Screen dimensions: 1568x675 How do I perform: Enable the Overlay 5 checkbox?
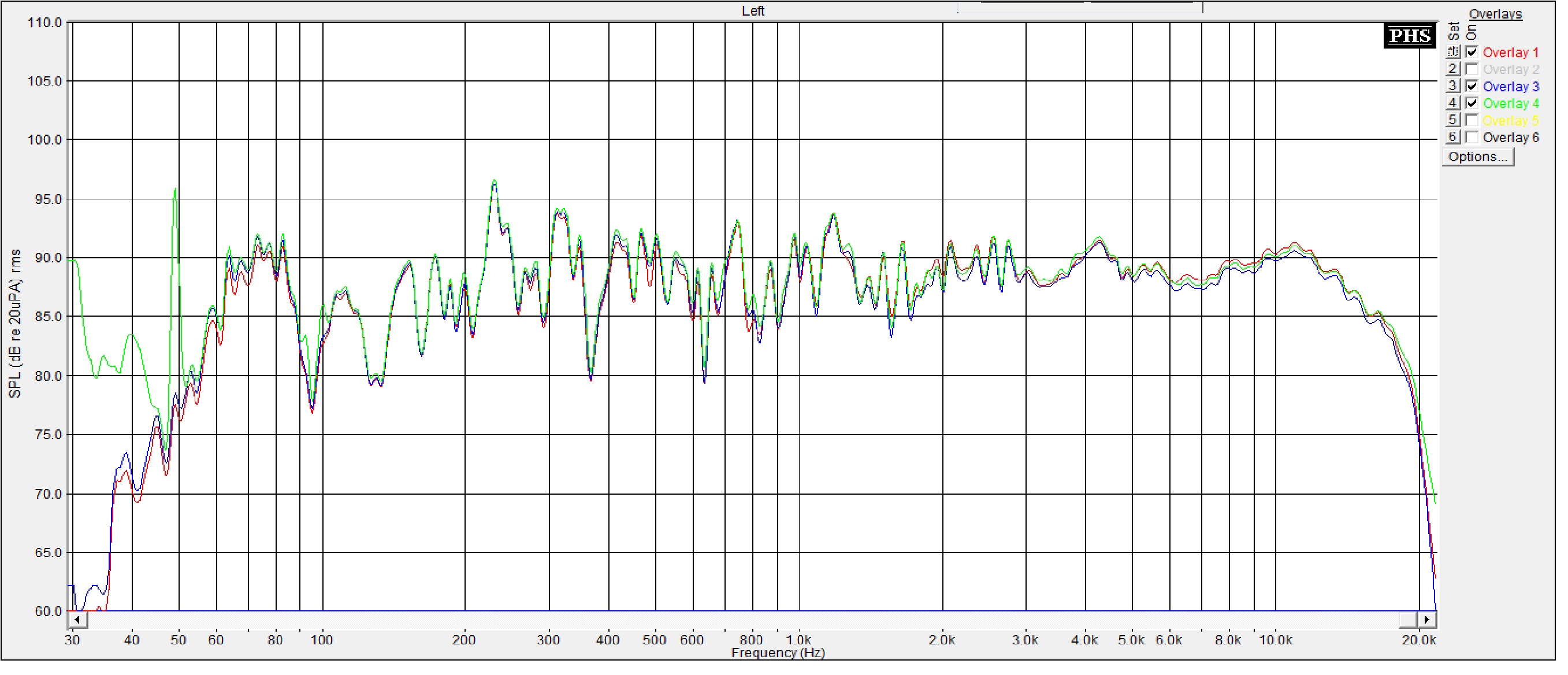pos(1472,121)
